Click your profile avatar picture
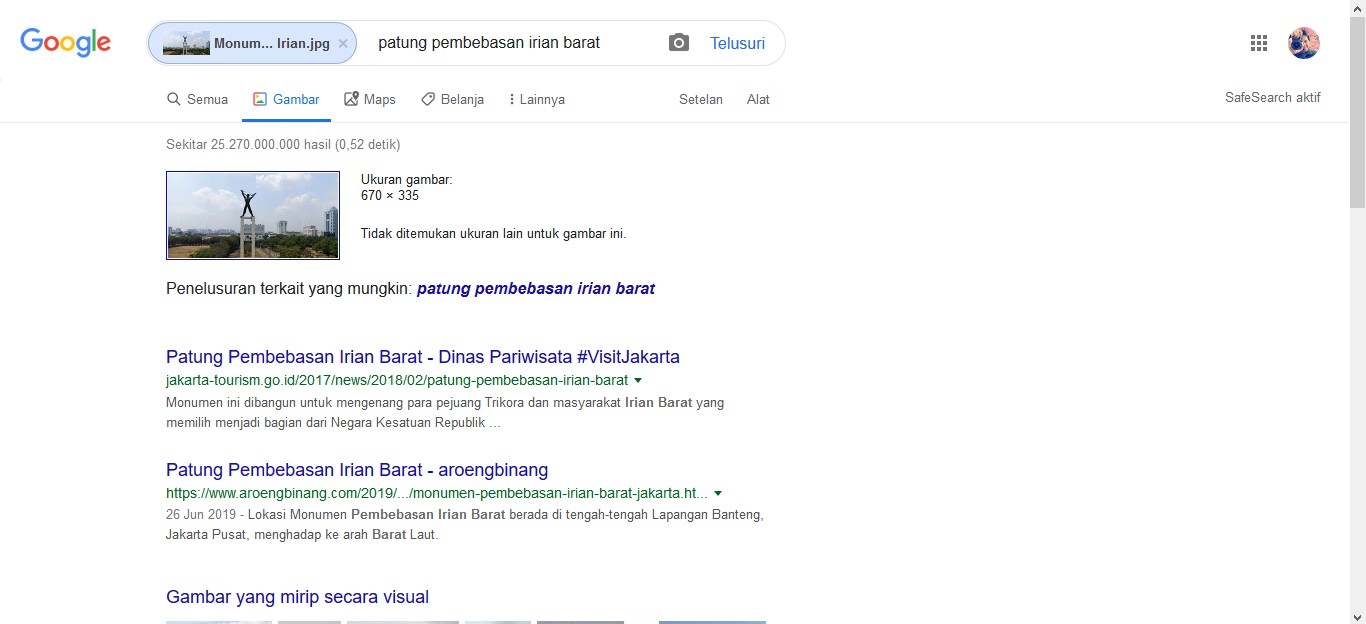Screen dimensions: 1366x624 [1304, 42]
